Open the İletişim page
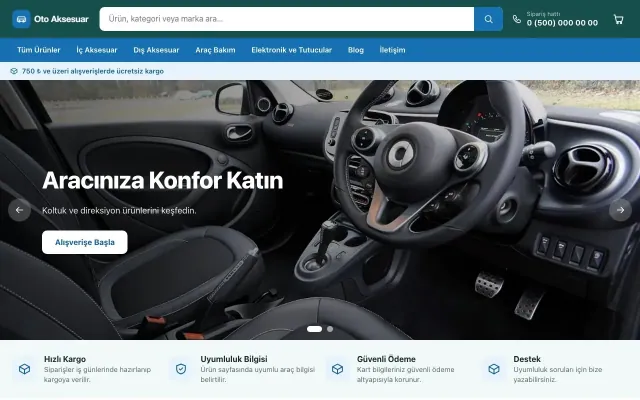 point(392,50)
